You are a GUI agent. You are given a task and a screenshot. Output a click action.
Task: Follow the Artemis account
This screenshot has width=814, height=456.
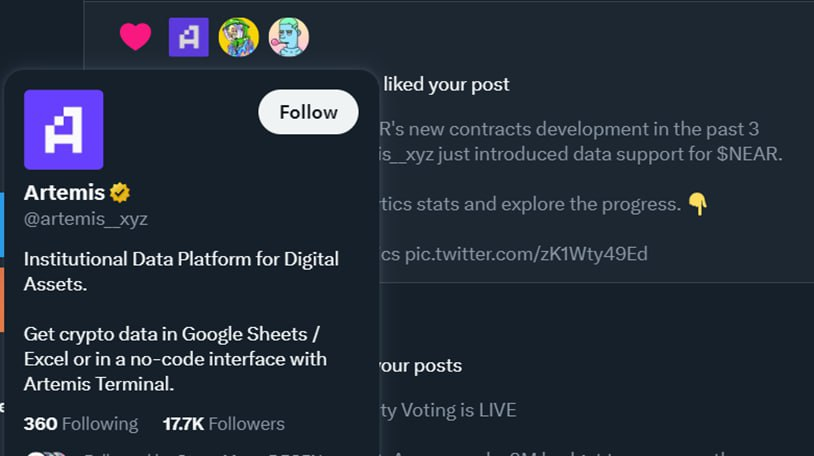308,112
